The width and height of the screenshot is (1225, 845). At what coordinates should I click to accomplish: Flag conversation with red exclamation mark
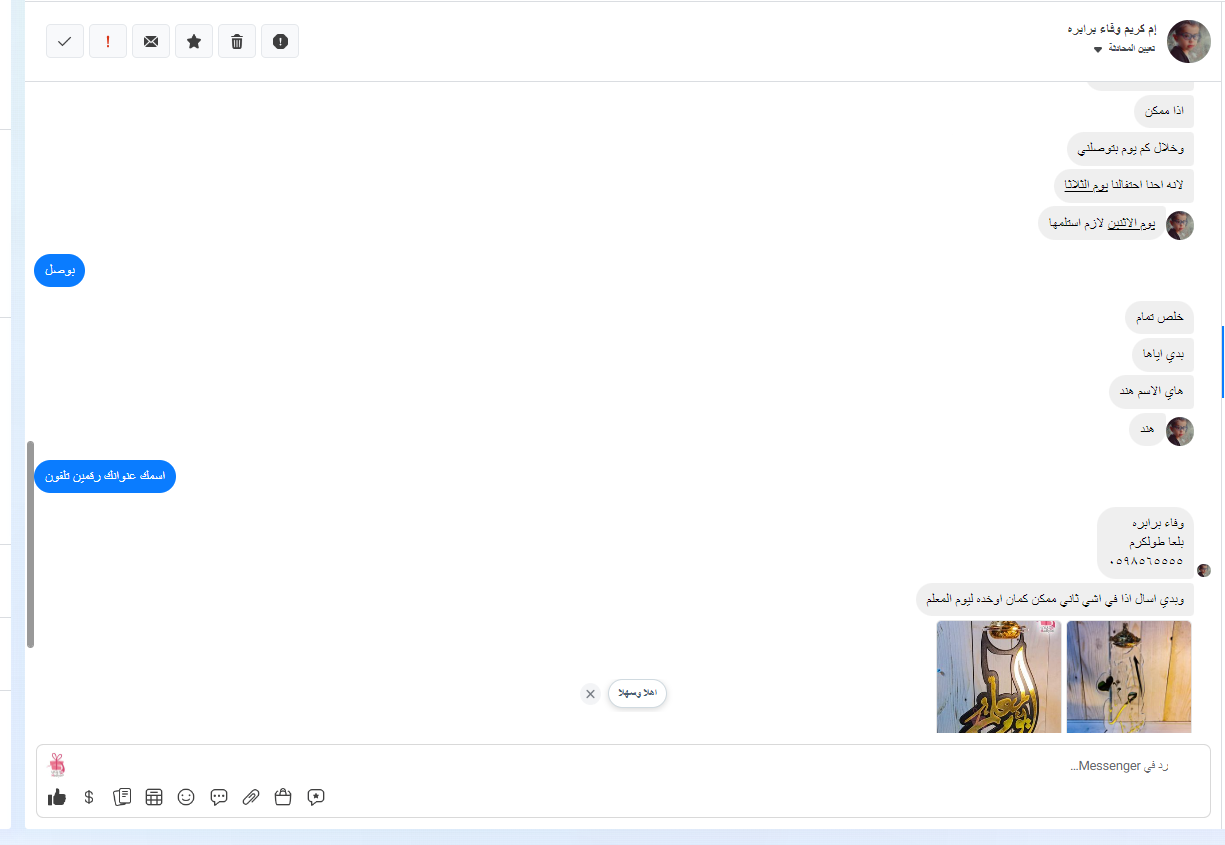tap(108, 41)
